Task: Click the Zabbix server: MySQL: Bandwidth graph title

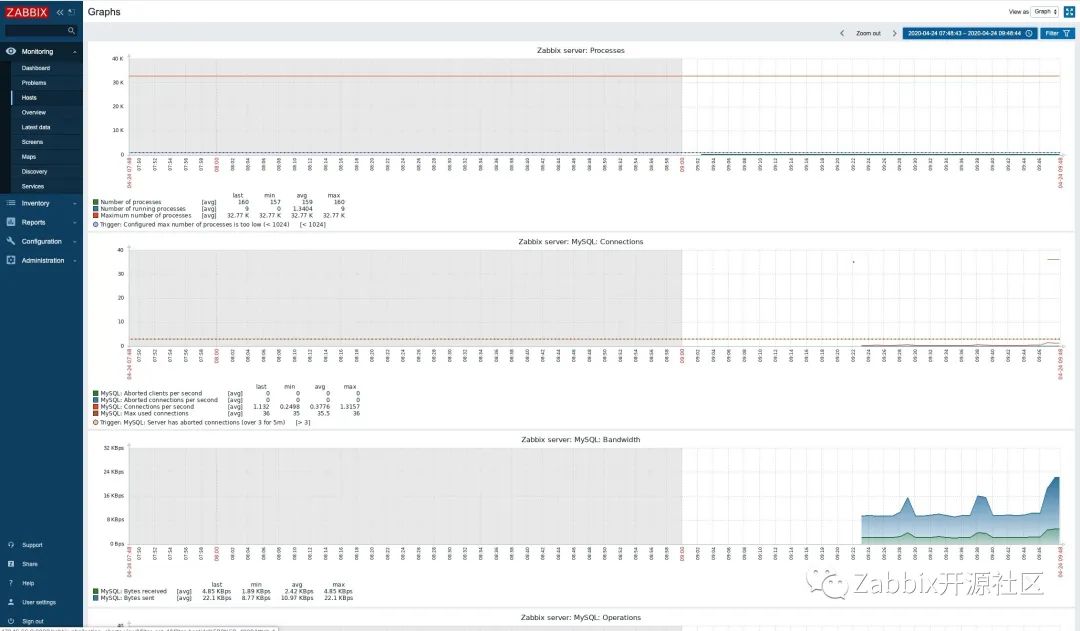Action: point(581,439)
